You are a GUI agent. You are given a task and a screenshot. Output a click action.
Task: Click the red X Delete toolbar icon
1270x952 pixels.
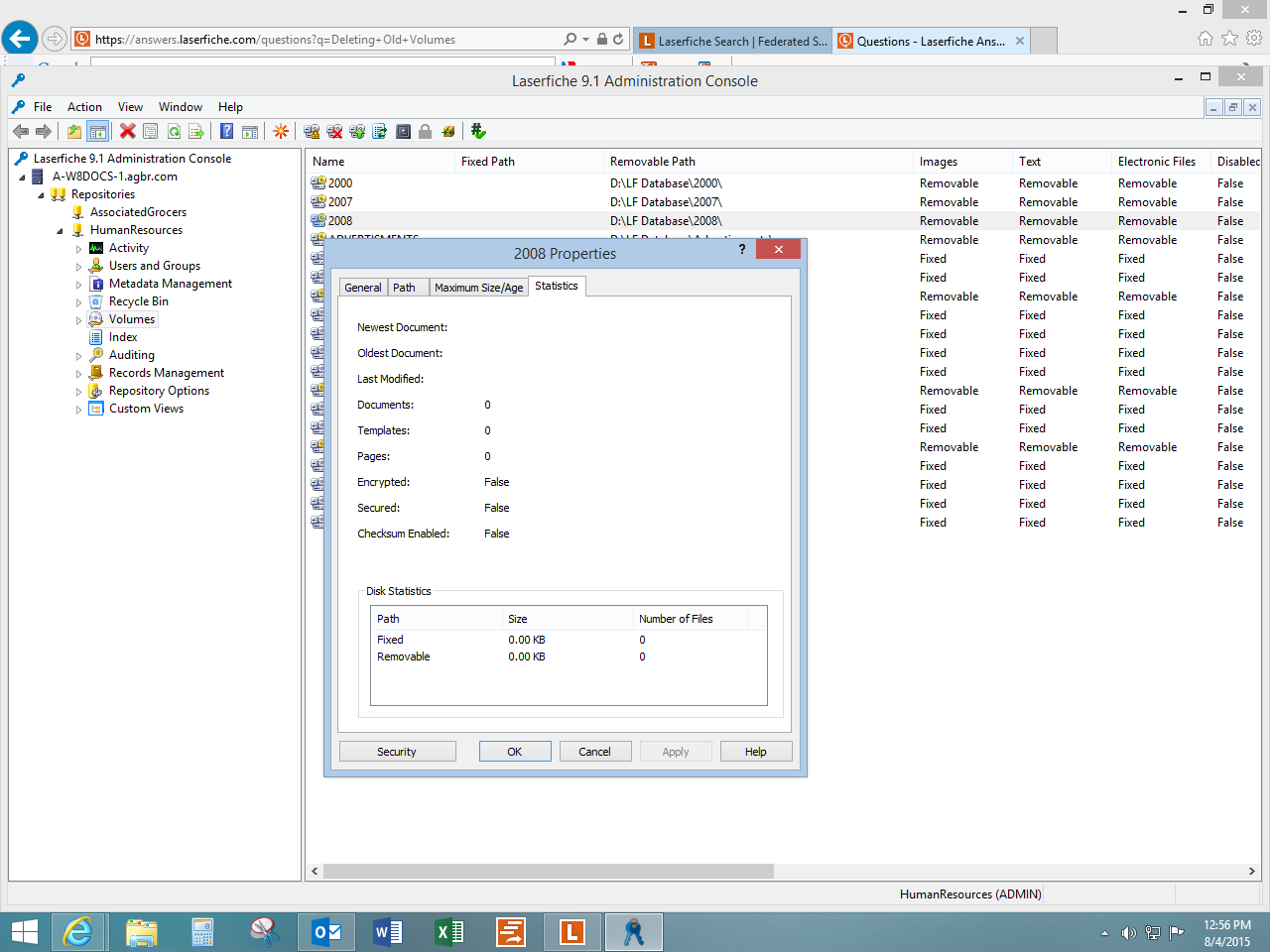coord(127,131)
